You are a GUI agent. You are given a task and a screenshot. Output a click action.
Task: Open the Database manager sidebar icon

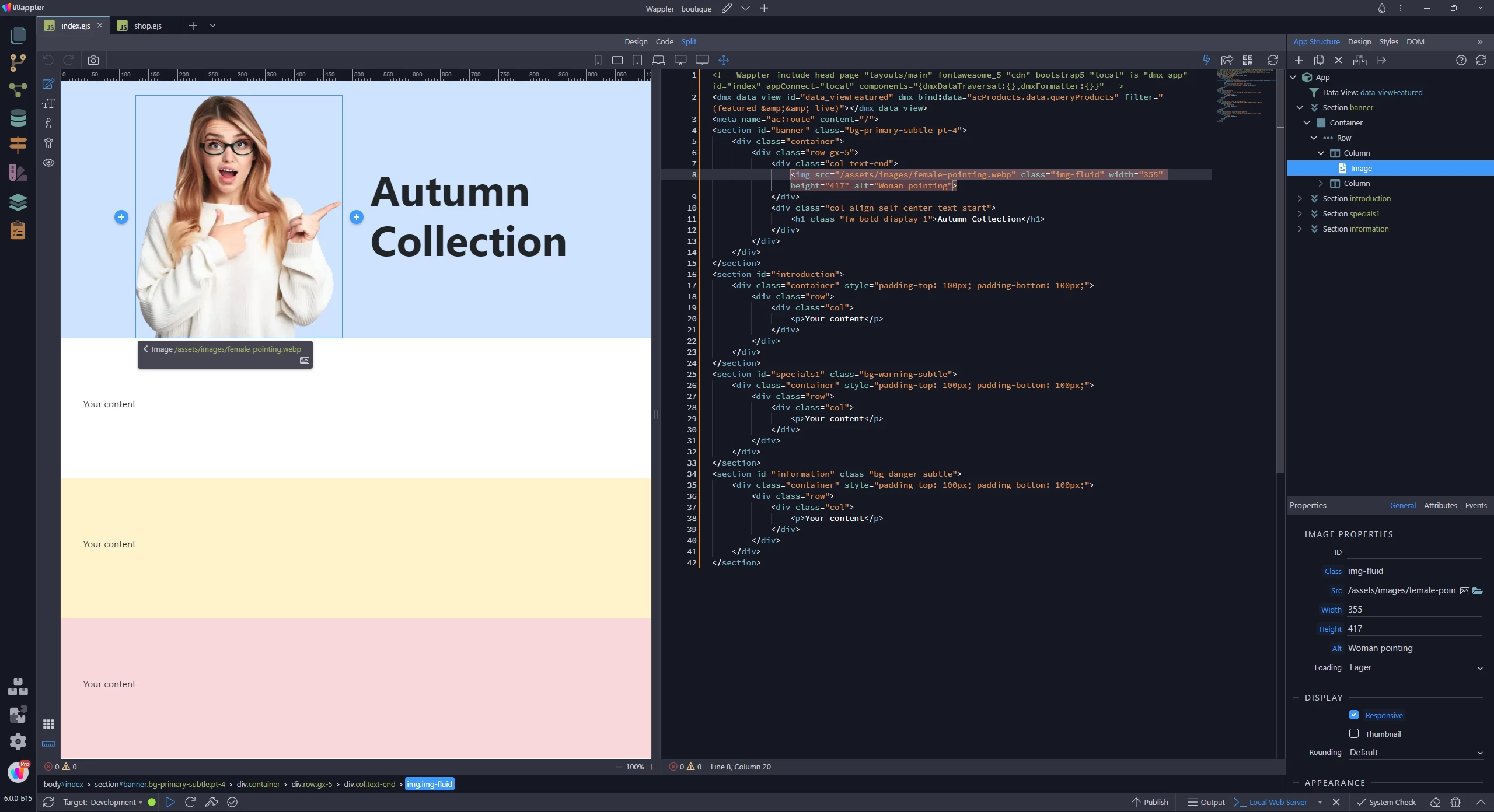coord(18,118)
